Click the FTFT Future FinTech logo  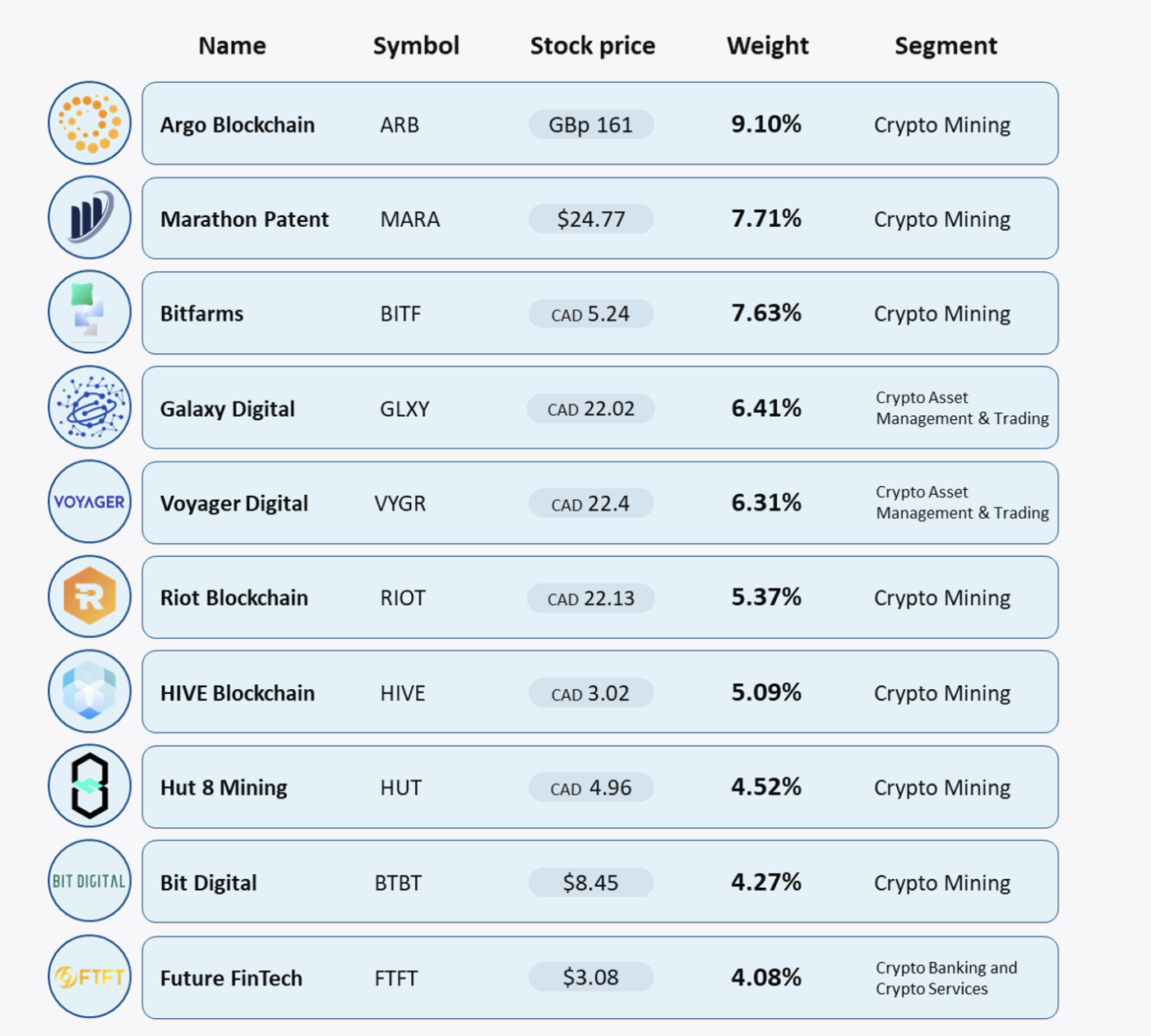(x=90, y=977)
